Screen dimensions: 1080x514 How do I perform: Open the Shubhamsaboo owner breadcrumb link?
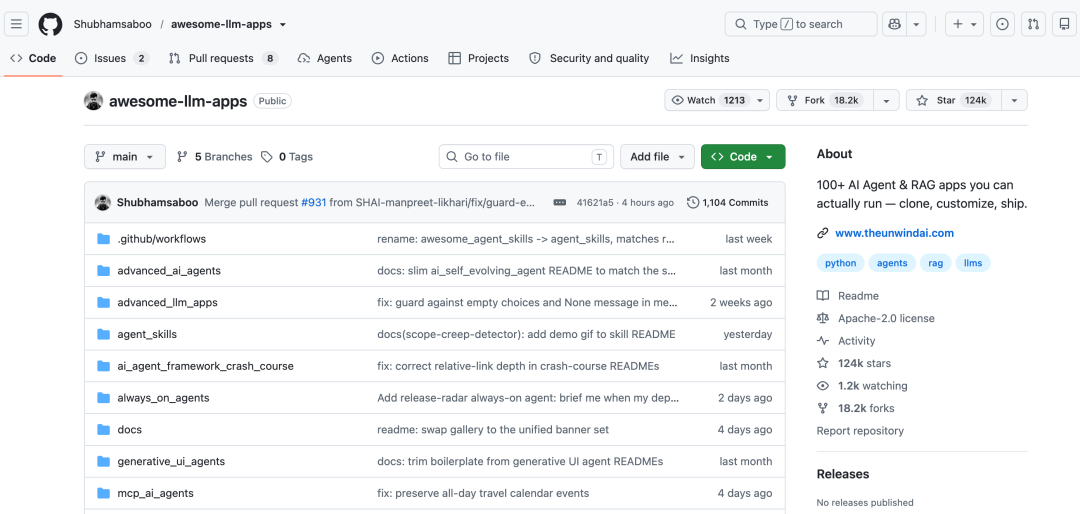click(112, 24)
